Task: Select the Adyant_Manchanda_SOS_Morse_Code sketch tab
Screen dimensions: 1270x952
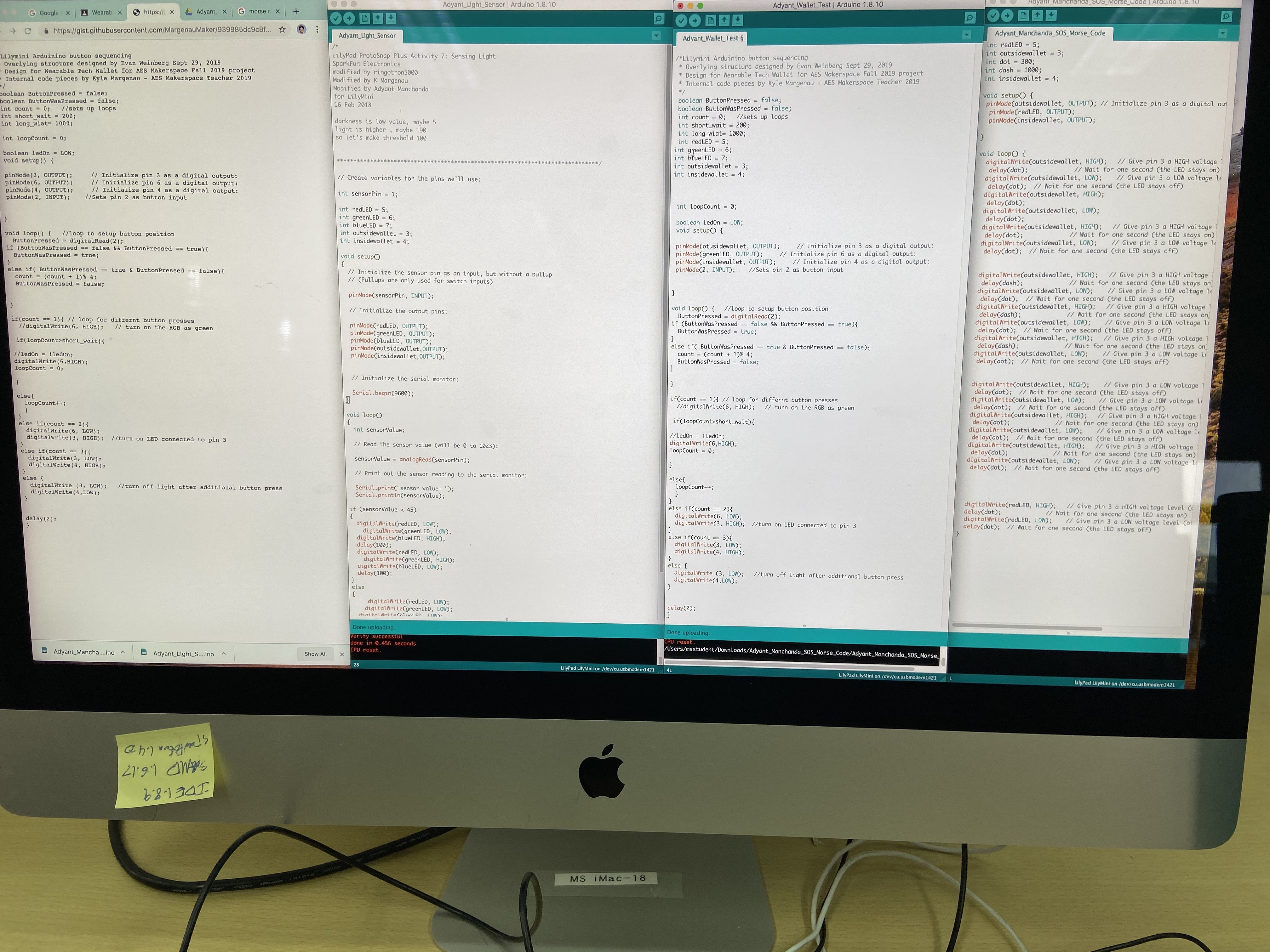Action: pyautogui.click(x=1050, y=33)
